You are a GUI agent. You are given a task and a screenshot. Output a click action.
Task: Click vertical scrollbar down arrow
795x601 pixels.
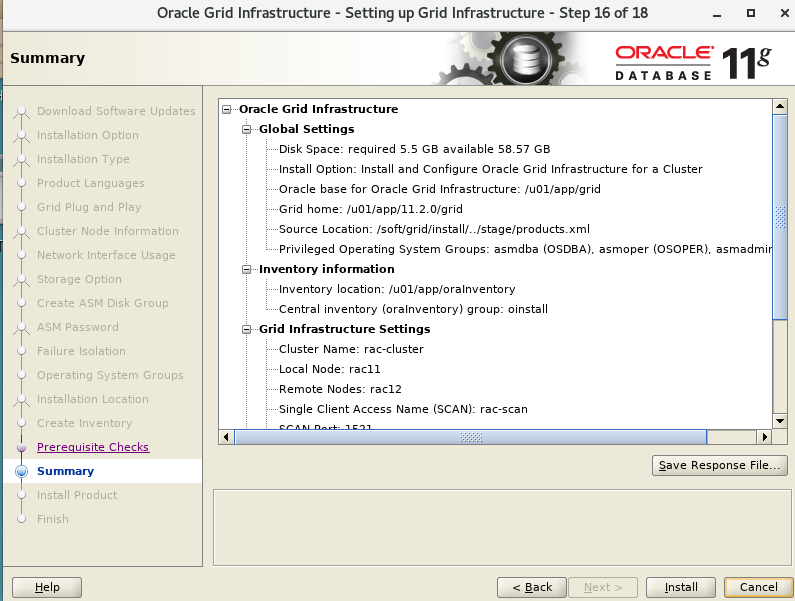click(779, 422)
